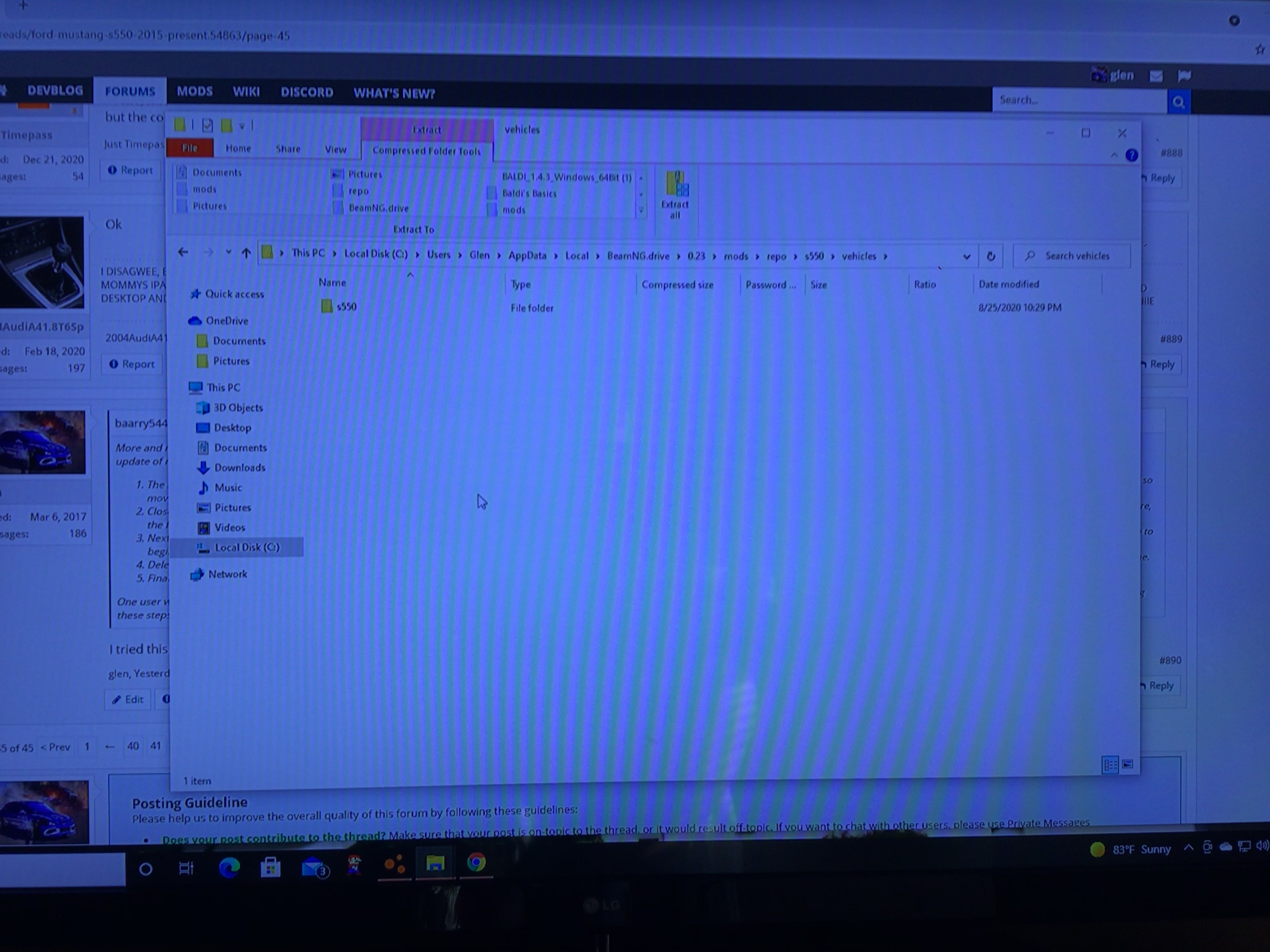Select Network in navigation pane
Screen dimensions: 1270x952
pos(219,574)
